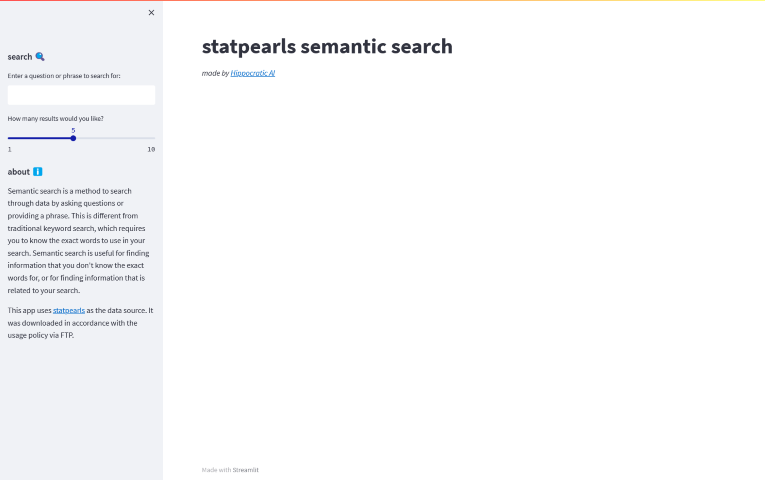The width and height of the screenshot is (765, 480).
Task: Click the slider's current value 5 label
Action: point(73,130)
